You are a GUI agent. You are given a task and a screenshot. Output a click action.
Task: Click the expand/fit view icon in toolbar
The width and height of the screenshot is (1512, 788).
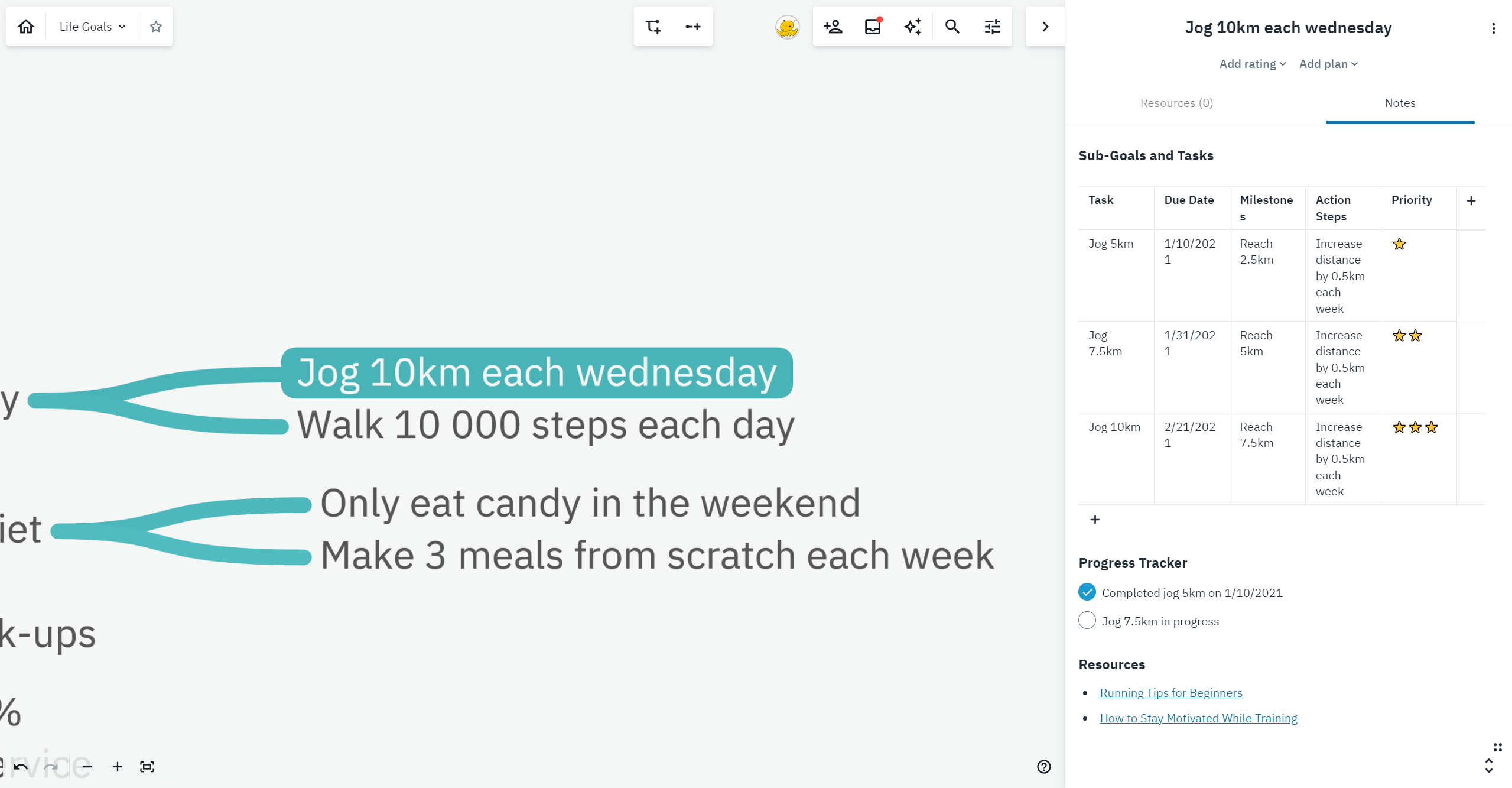click(147, 766)
